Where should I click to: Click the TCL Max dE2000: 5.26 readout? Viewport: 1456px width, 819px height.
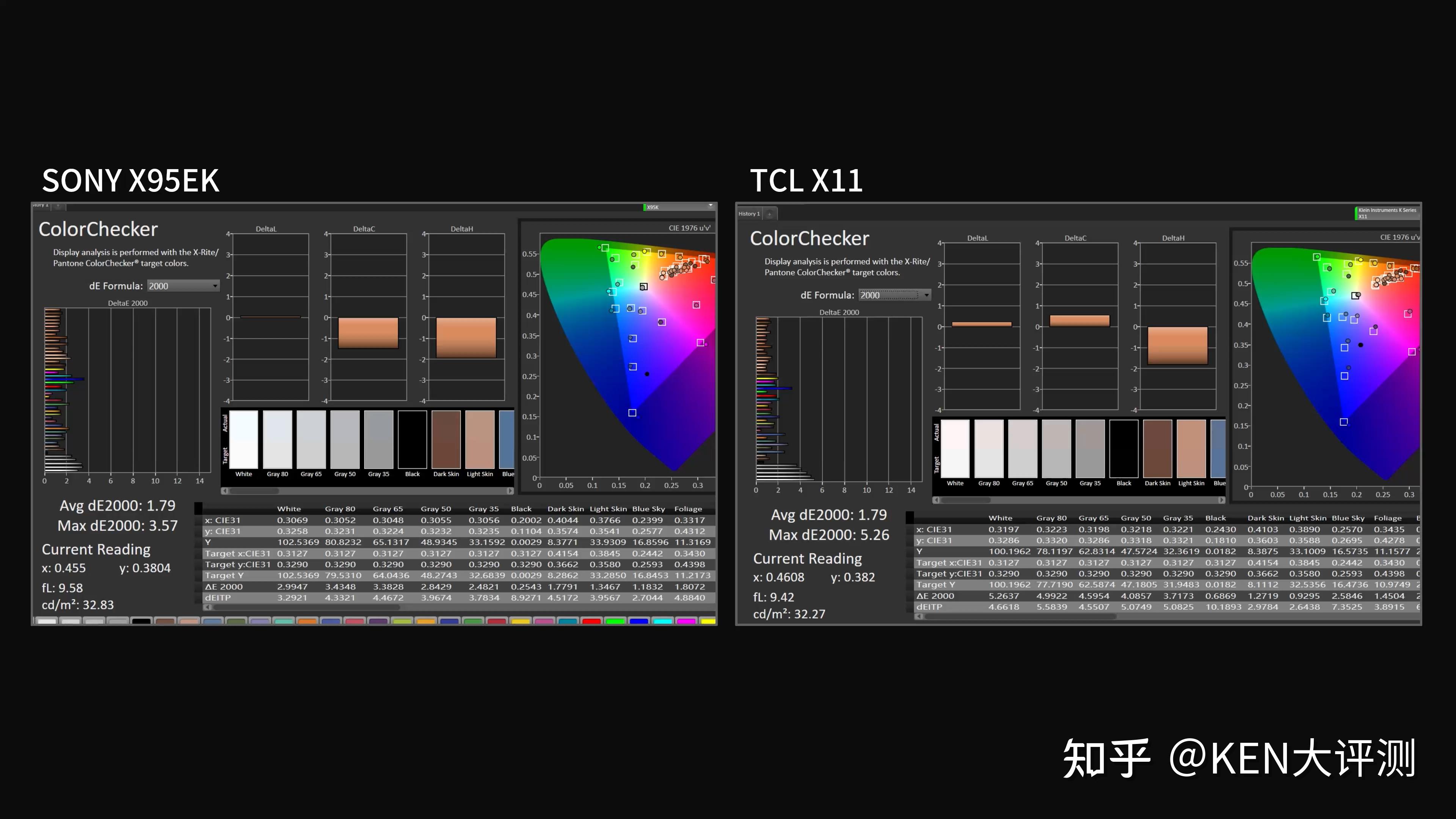click(829, 535)
